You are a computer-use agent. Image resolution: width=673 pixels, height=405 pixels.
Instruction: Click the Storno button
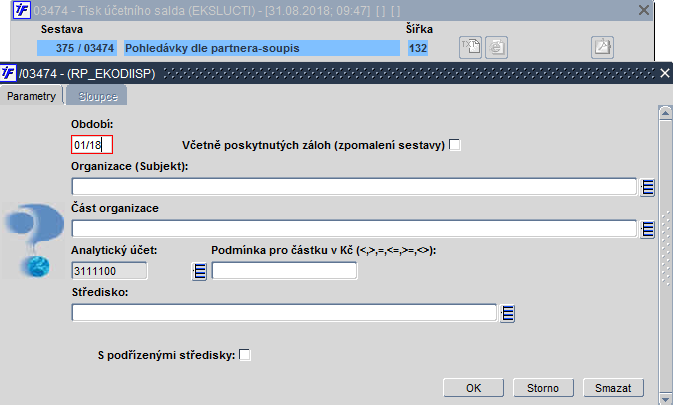(x=543, y=388)
